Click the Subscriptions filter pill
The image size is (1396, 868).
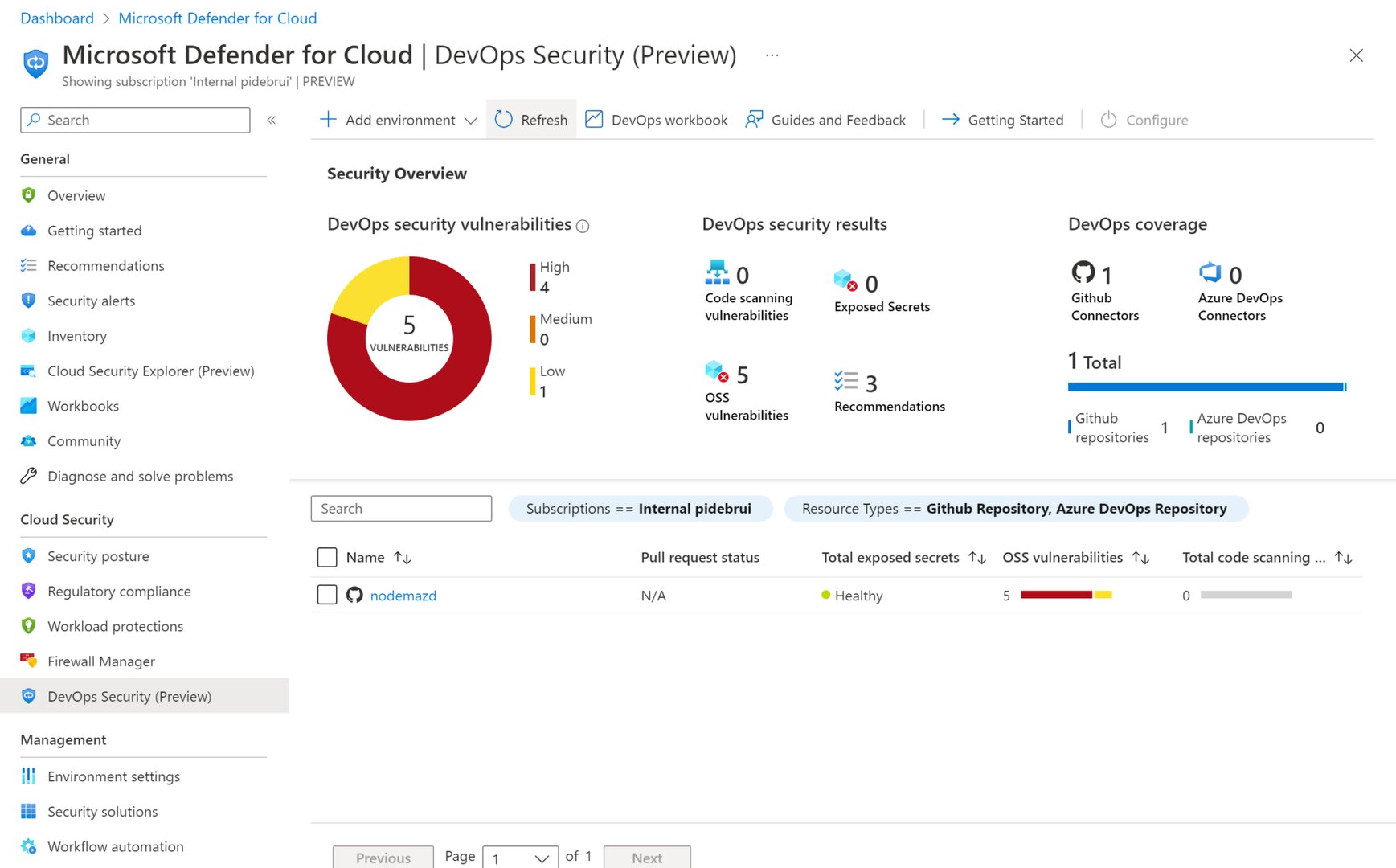pos(640,509)
